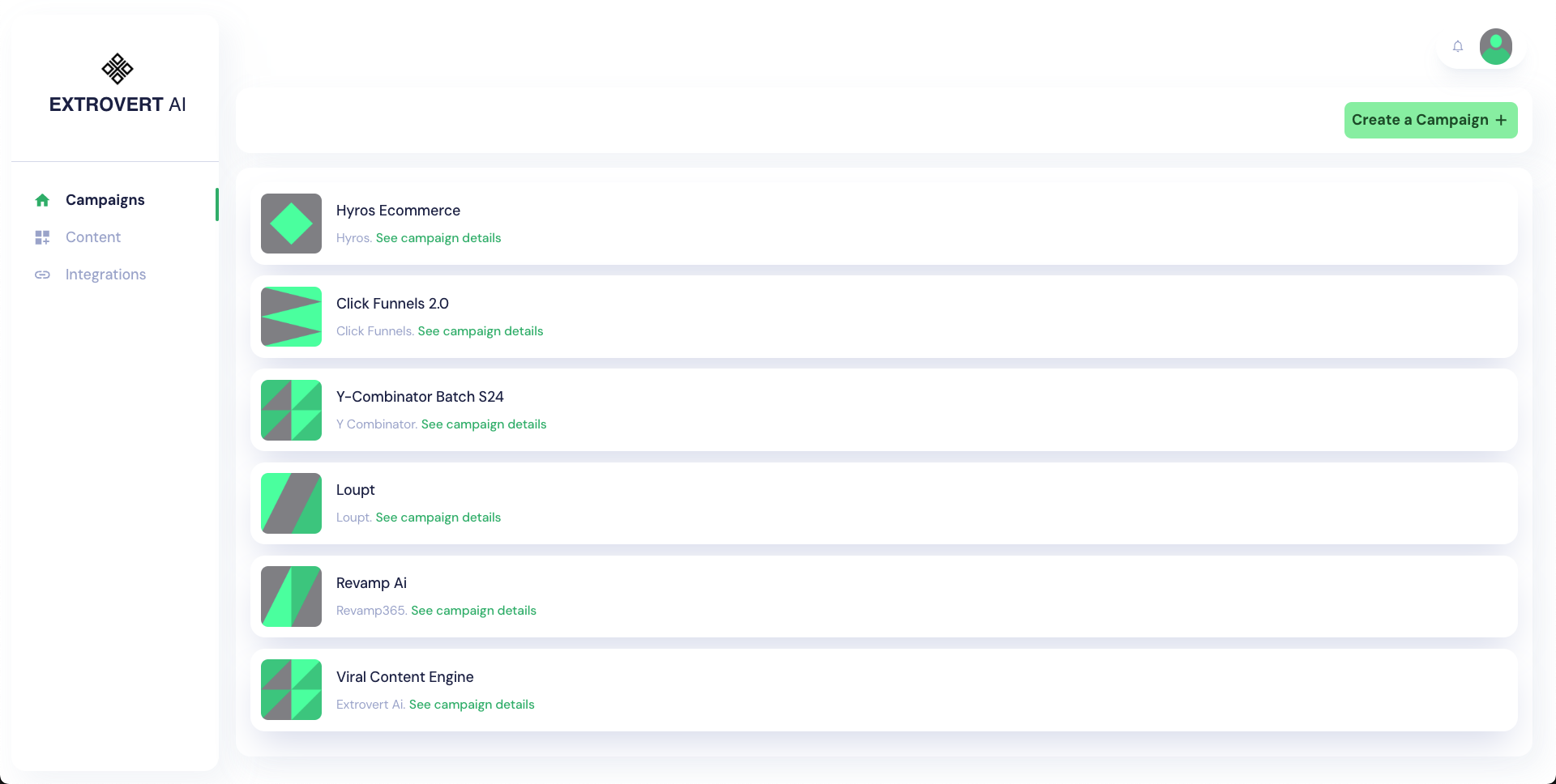Screen dimensions: 1556x784
Task: Click the Y Combinator. company label
Action: pos(377,424)
